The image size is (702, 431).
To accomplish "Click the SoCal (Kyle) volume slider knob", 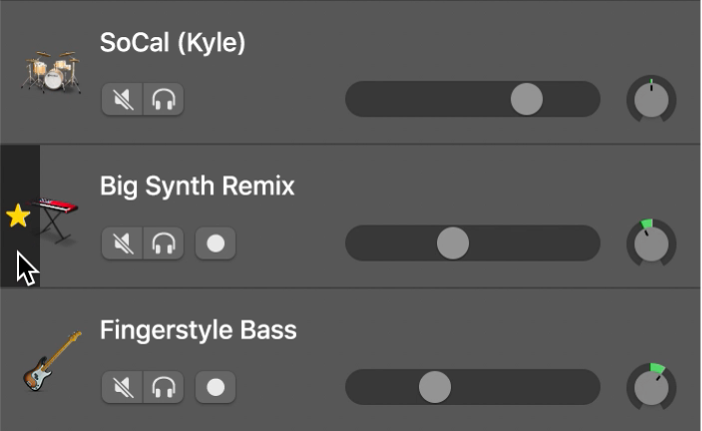I will click(x=526, y=99).
